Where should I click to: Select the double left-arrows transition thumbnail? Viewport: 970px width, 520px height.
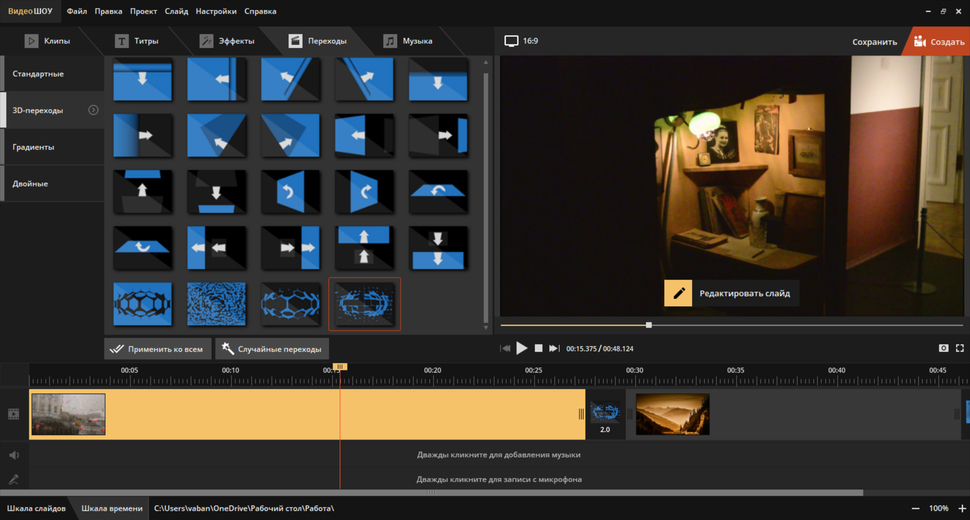216,247
